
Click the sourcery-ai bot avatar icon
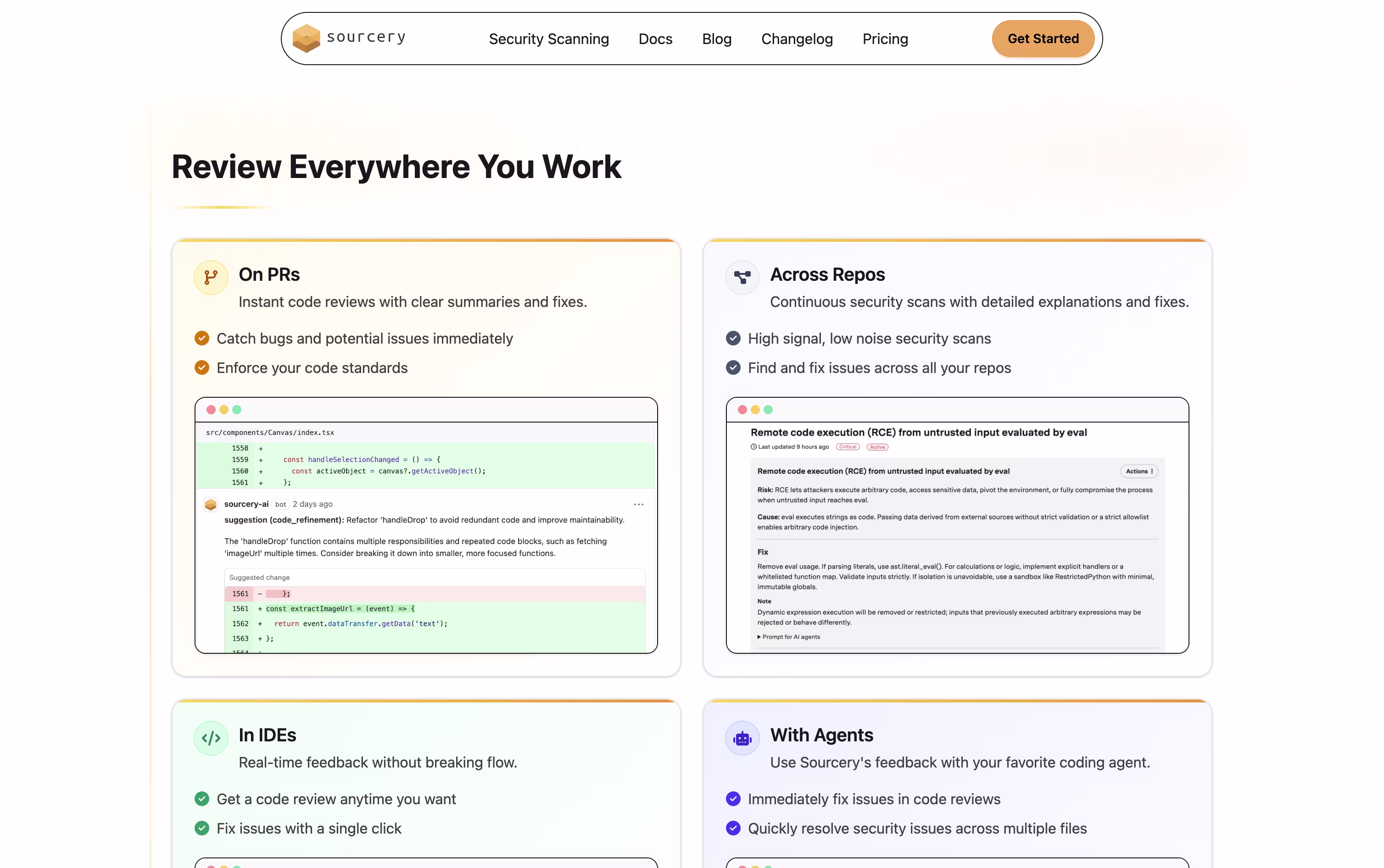coord(210,504)
